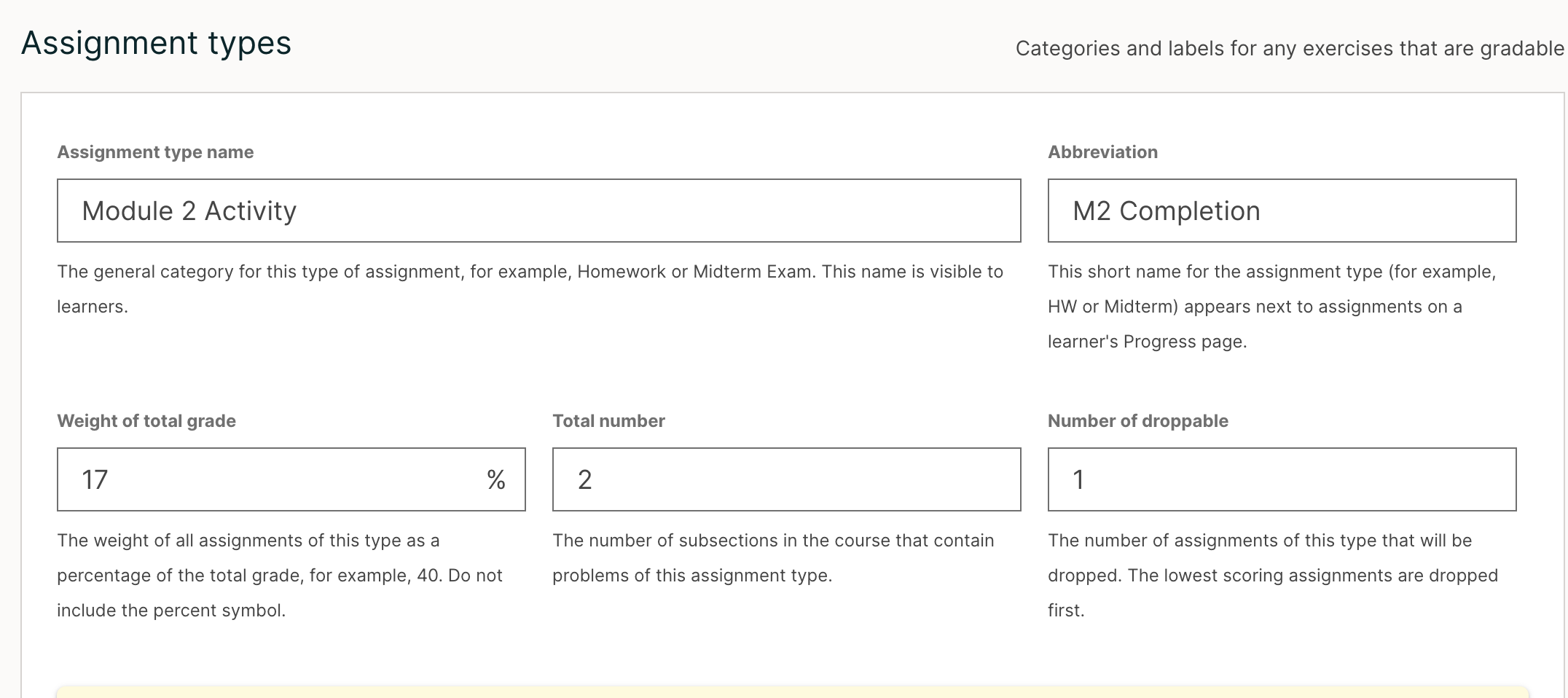This screenshot has height=698, width=1568.
Task: Click the help text about learner's Progress page
Action: point(1272,307)
